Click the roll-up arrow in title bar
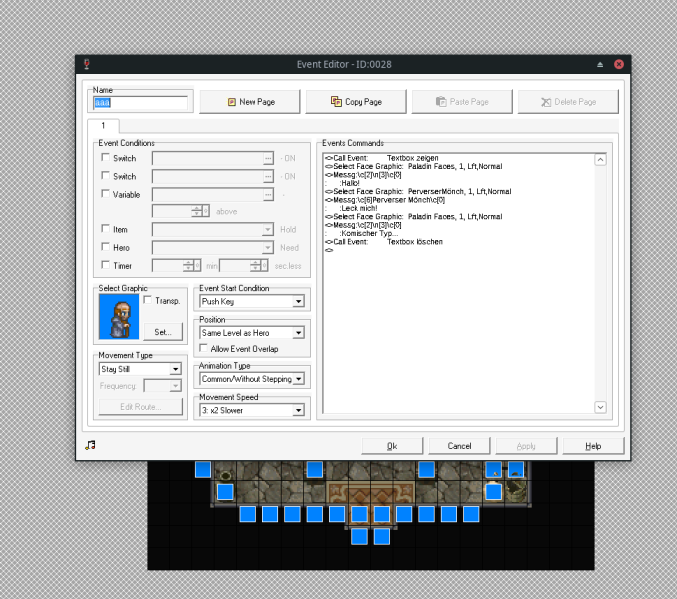Image resolution: width=677 pixels, height=599 pixels. click(x=600, y=64)
